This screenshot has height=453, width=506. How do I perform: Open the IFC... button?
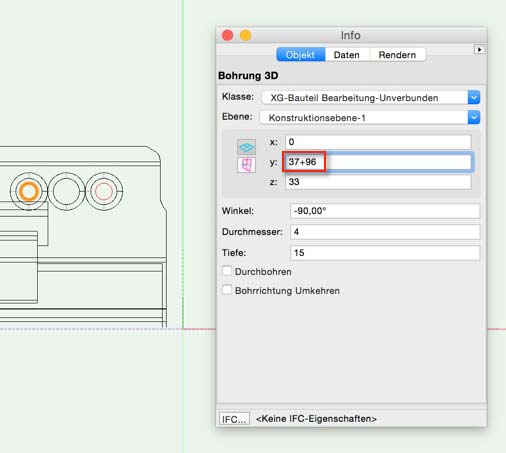(x=234, y=419)
